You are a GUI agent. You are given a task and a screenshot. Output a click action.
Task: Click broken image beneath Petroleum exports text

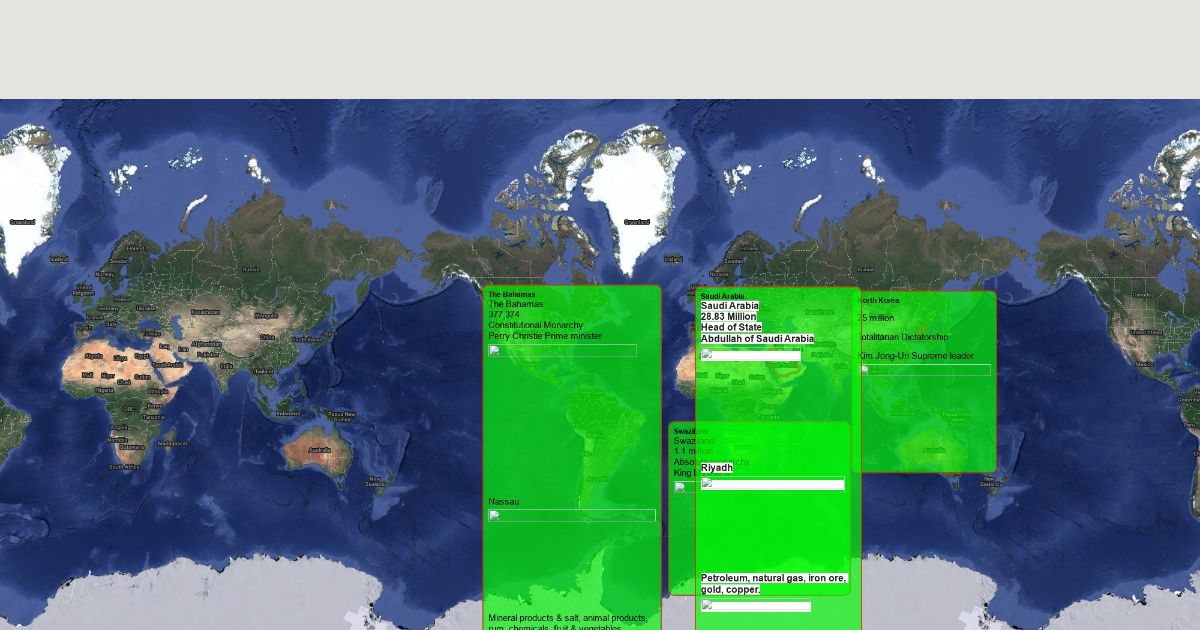[x=755, y=606]
